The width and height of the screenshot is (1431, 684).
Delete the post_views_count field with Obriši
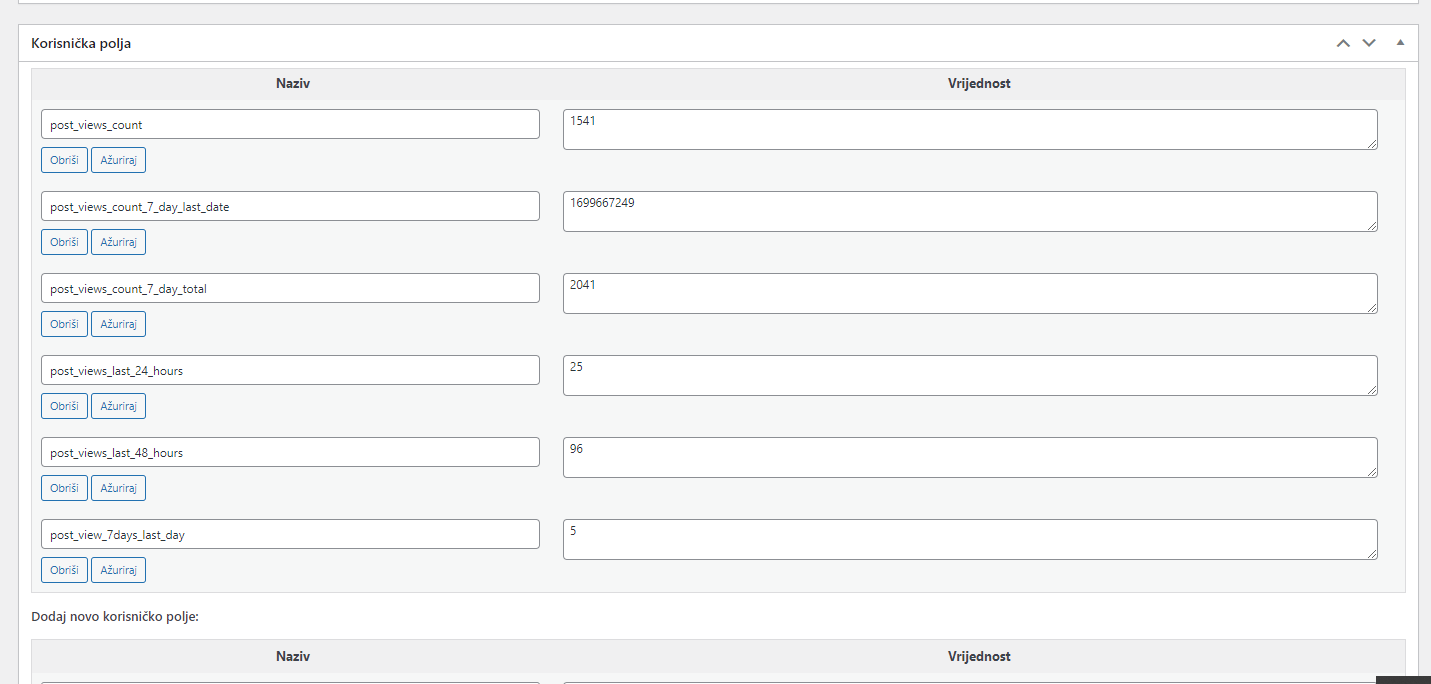tap(64, 160)
